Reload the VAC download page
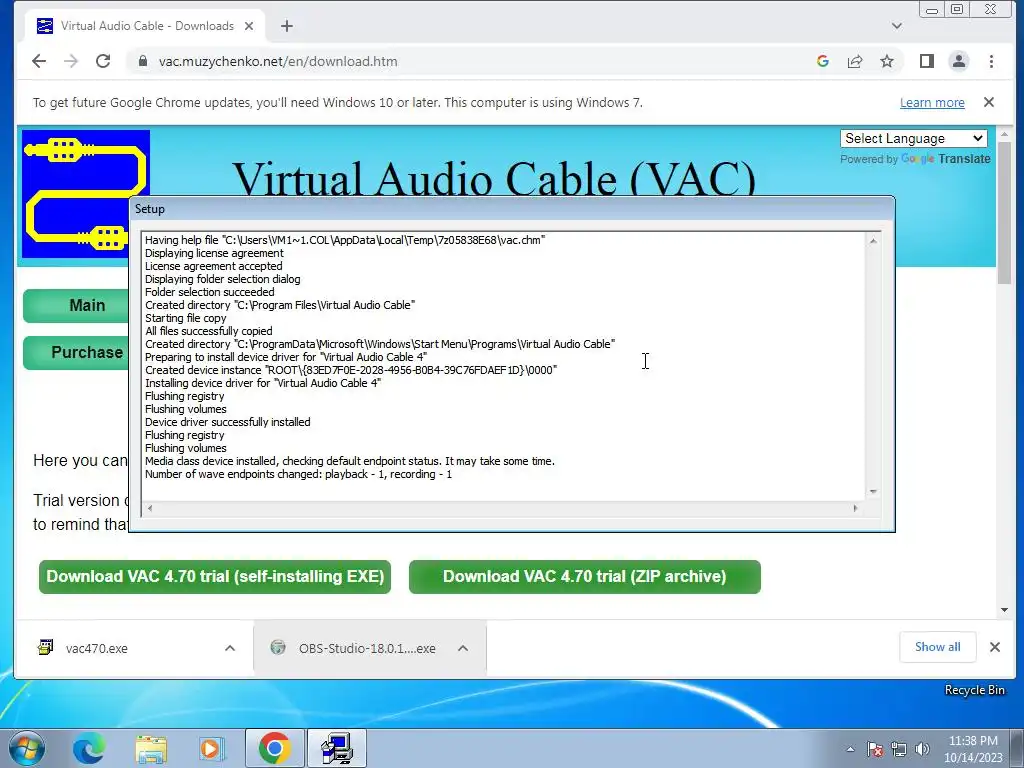The width and height of the screenshot is (1024, 768). 103,61
